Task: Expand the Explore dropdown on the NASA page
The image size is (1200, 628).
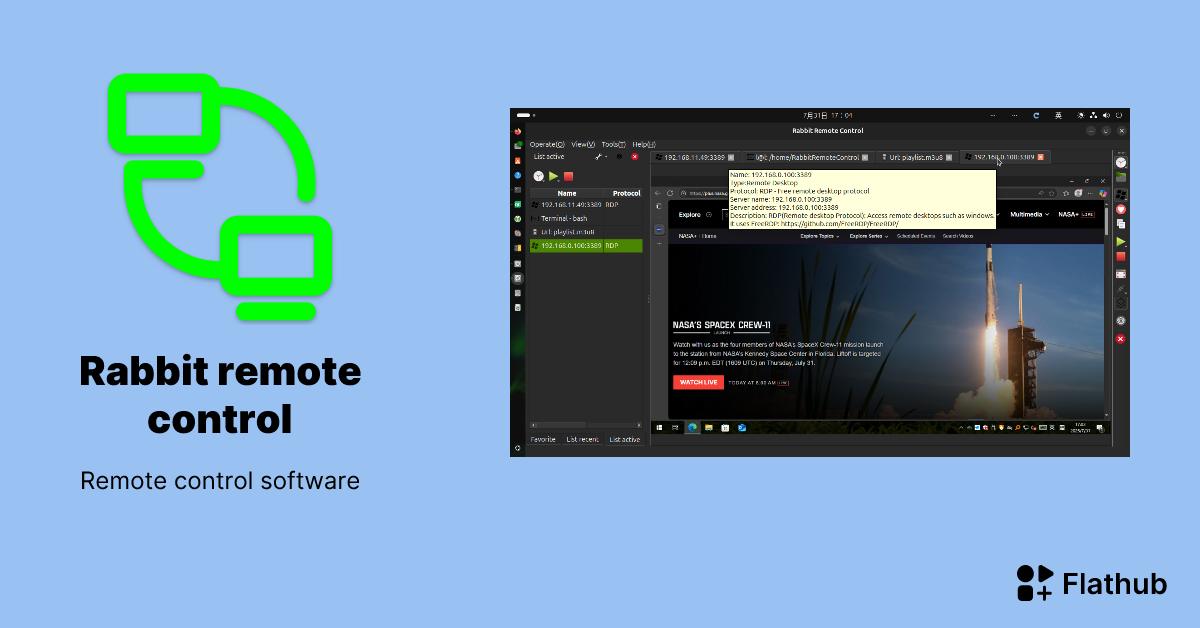Action: click(x=692, y=214)
